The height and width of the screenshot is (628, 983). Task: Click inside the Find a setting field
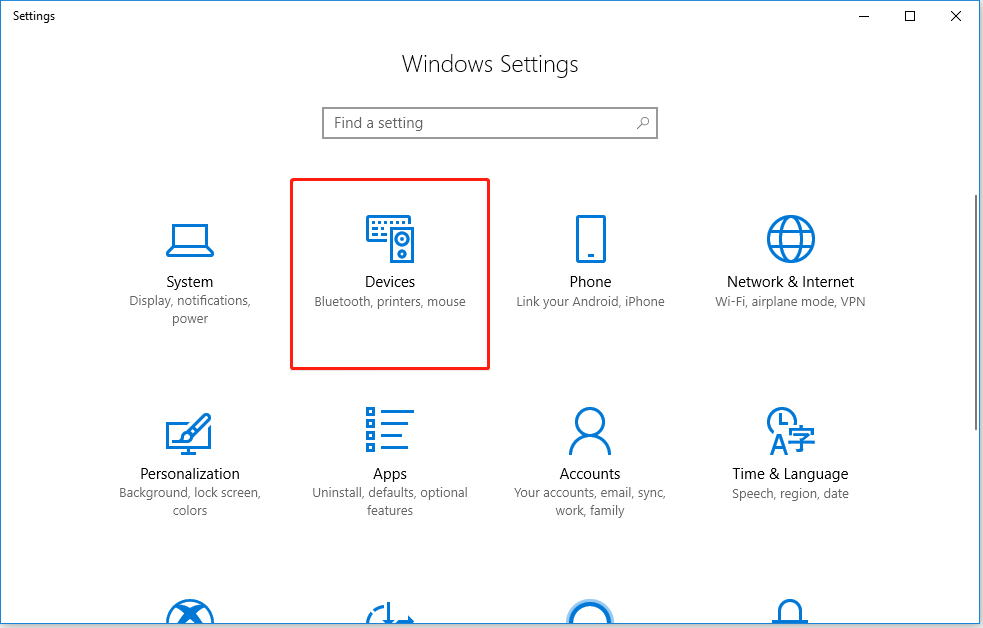(x=470, y=122)
